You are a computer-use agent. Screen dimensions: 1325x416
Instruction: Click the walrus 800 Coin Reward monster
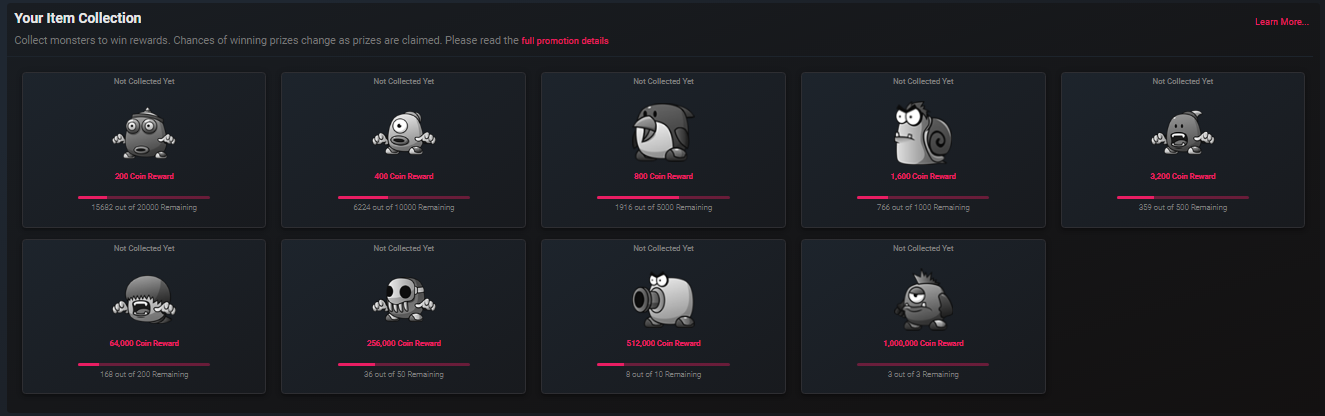coord(663,133)
